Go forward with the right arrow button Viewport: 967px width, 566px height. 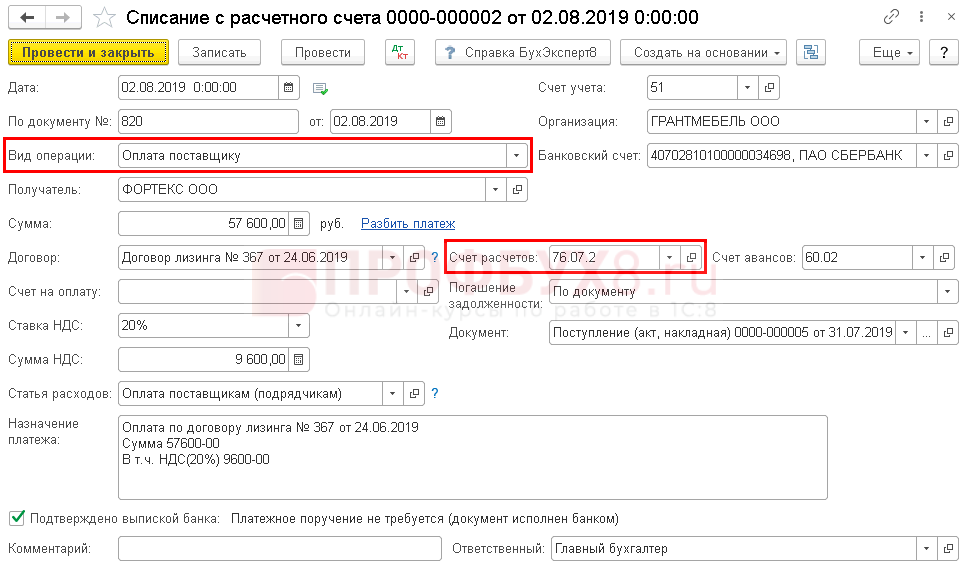coord(63,17)
